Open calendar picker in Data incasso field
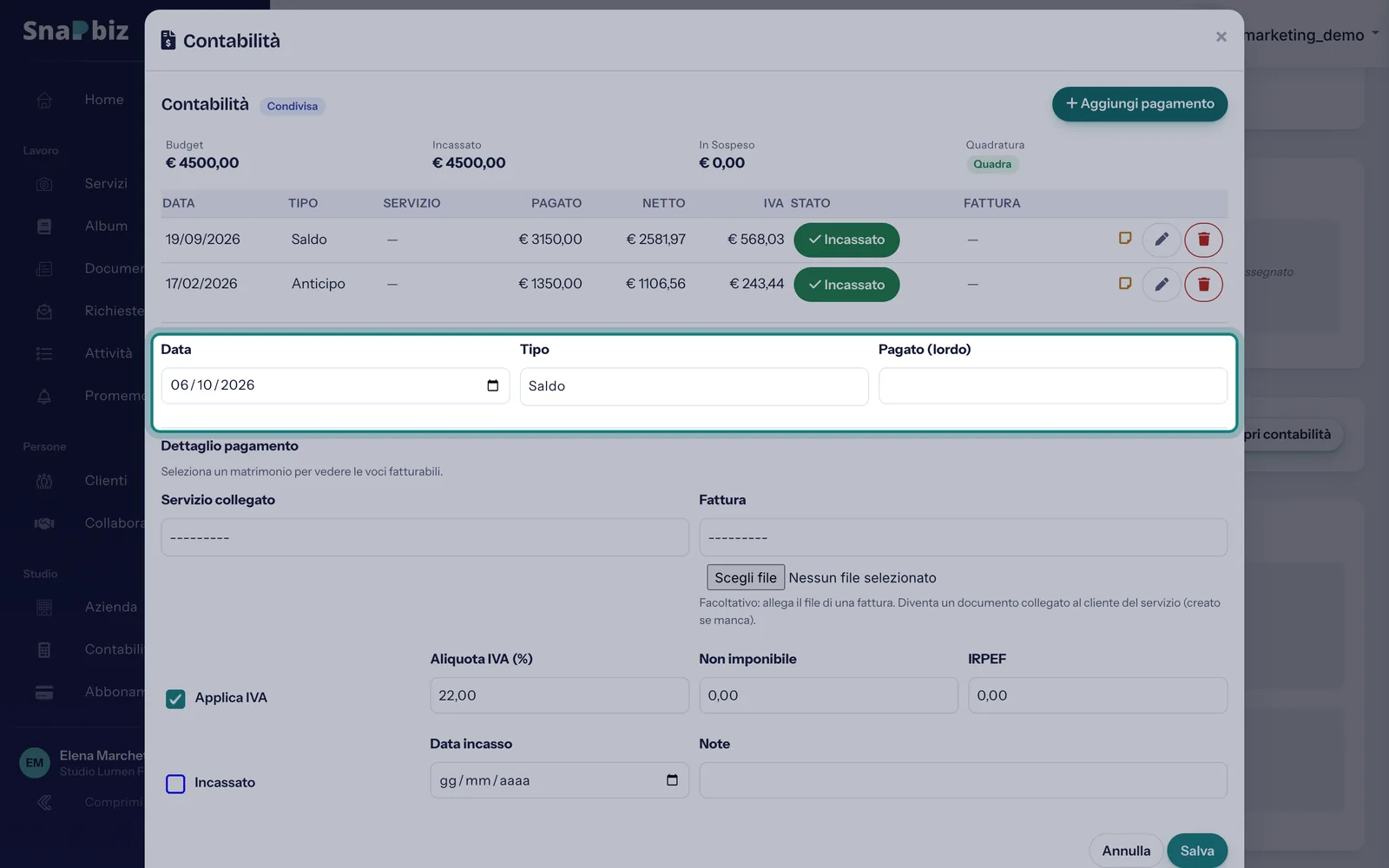Image resolution: width=1389 pixels, height=868 pixels. click(672, 780)
